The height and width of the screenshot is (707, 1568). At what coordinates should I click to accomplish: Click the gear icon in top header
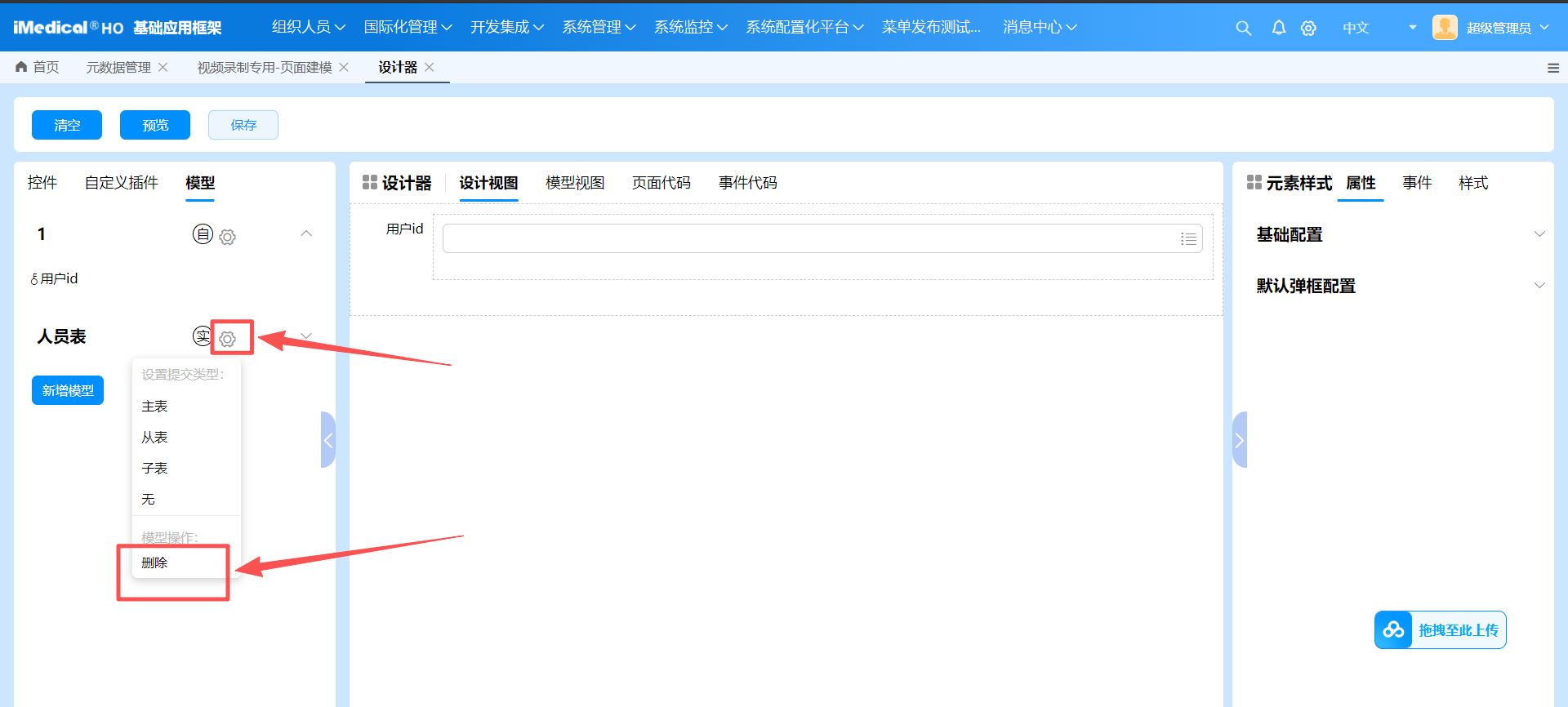click(1308, 28)
